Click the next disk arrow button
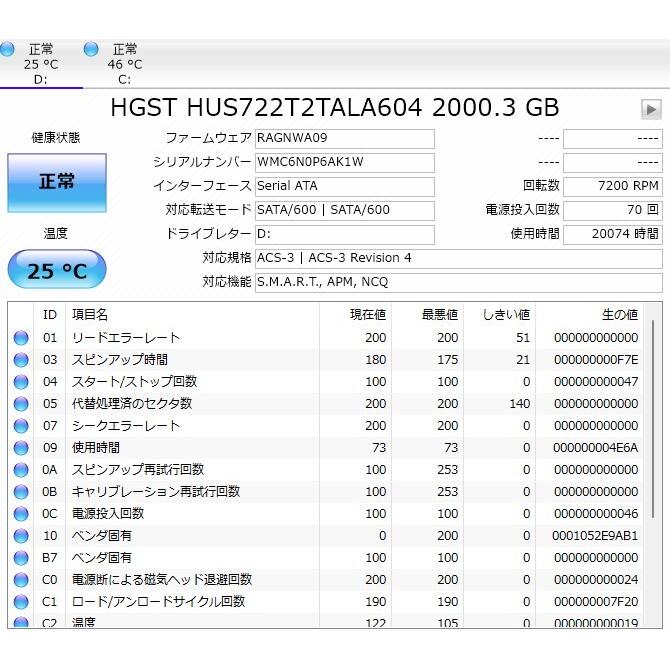Viewport: 670px width, 670px height. pyautogui.click(x=651, y=109)
